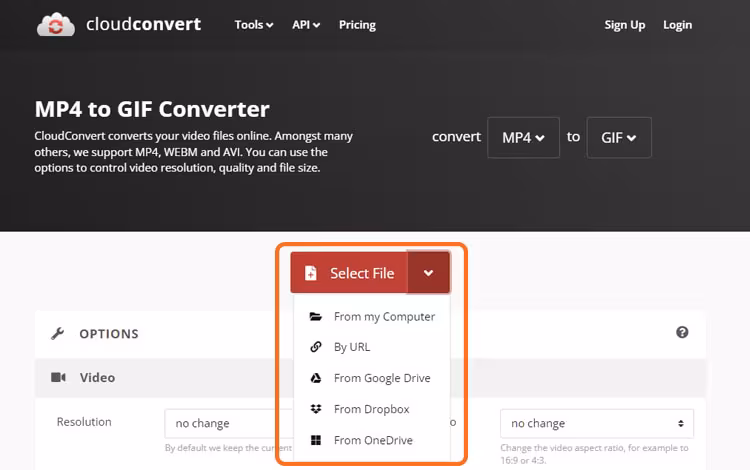750x470 pixels.
Task: Choose From OneDrive option
Action: coord(372,440)
